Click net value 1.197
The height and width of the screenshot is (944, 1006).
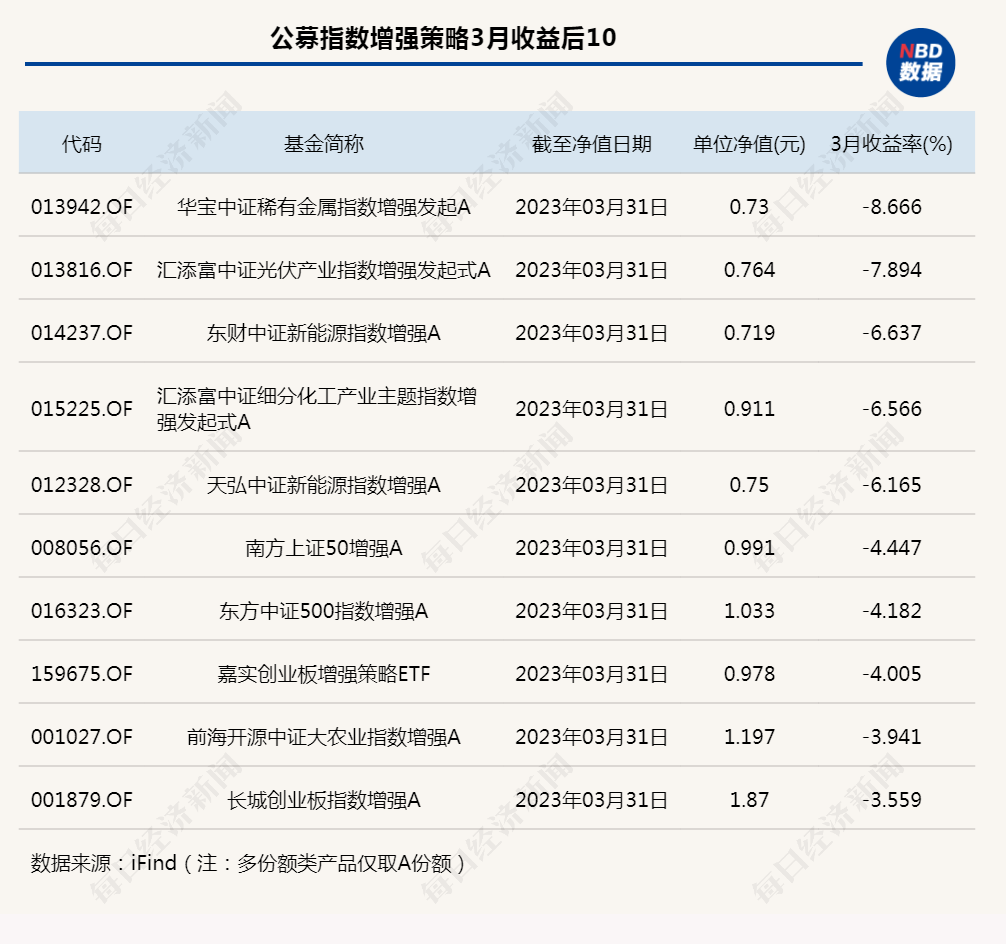click(x=749, y=736)
